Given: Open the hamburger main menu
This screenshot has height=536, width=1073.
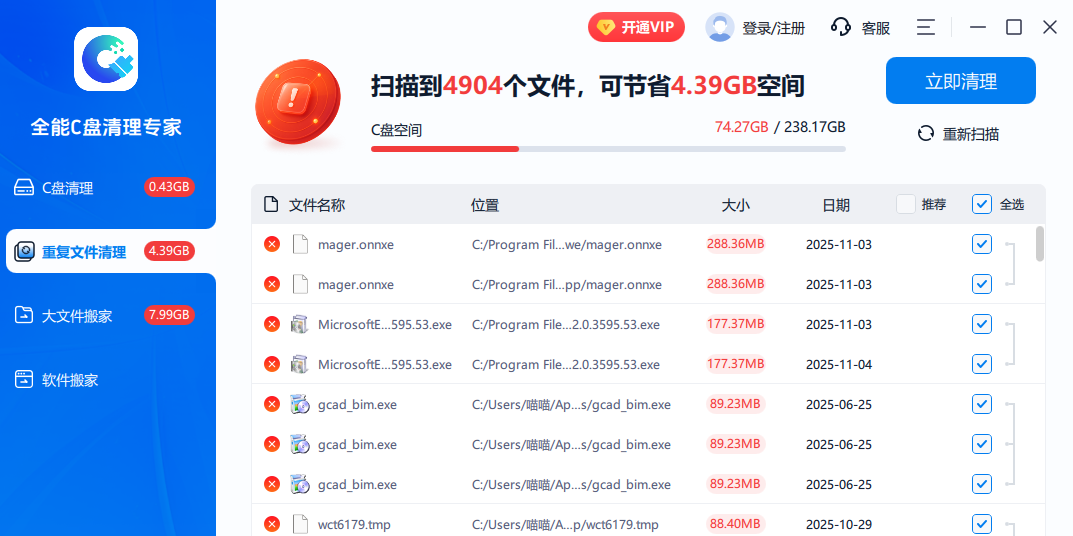Looking at the screenshot, I should pos(926,28).
